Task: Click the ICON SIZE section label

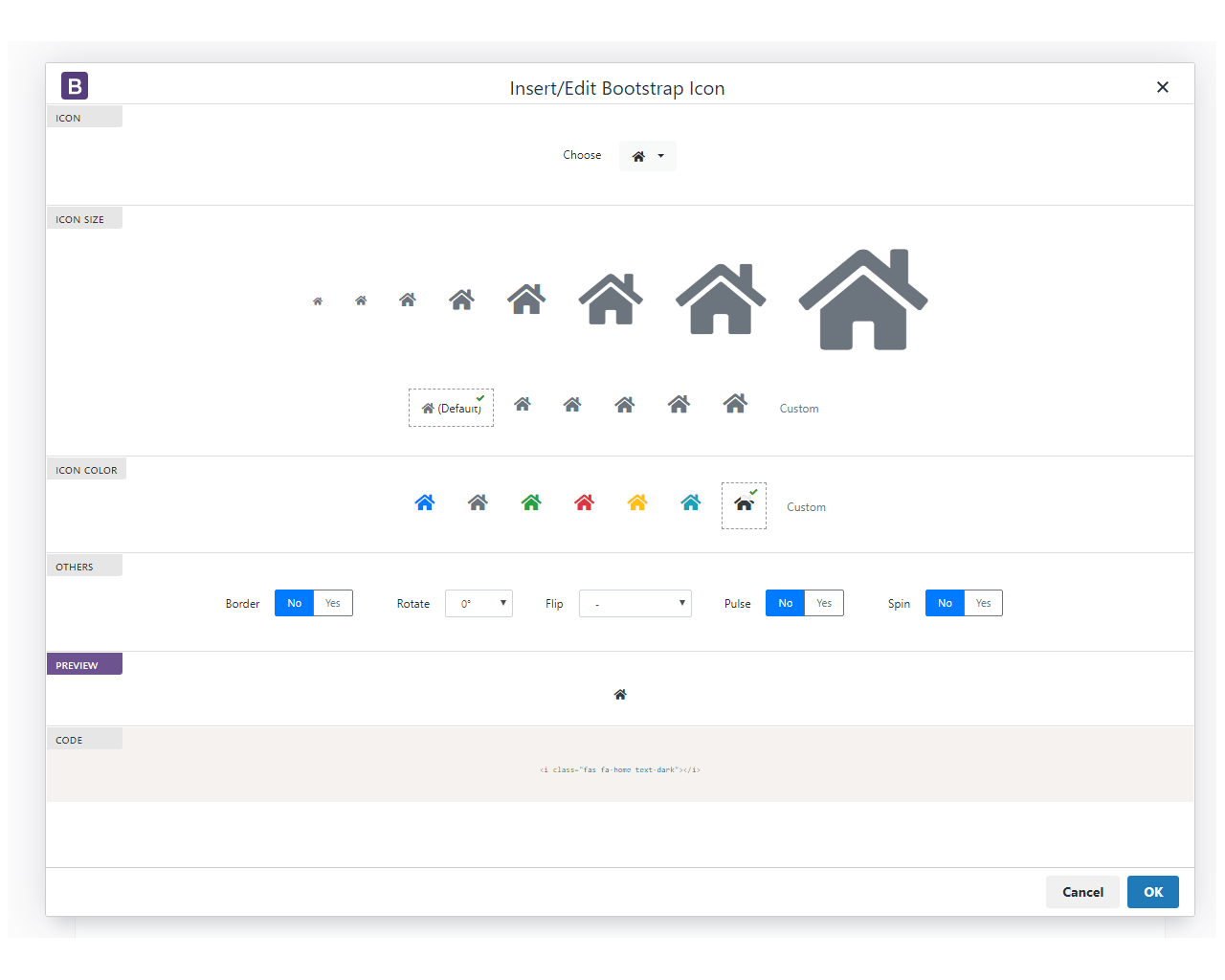Action: [x=84, y=218]
